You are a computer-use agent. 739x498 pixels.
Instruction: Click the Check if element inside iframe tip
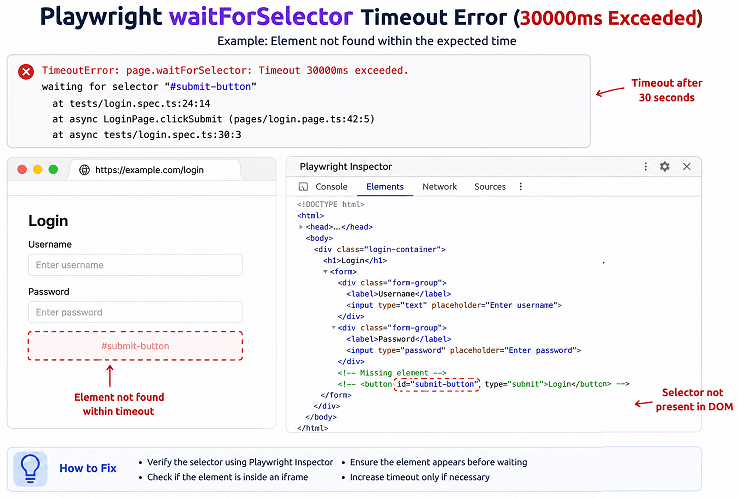[228, 477]
